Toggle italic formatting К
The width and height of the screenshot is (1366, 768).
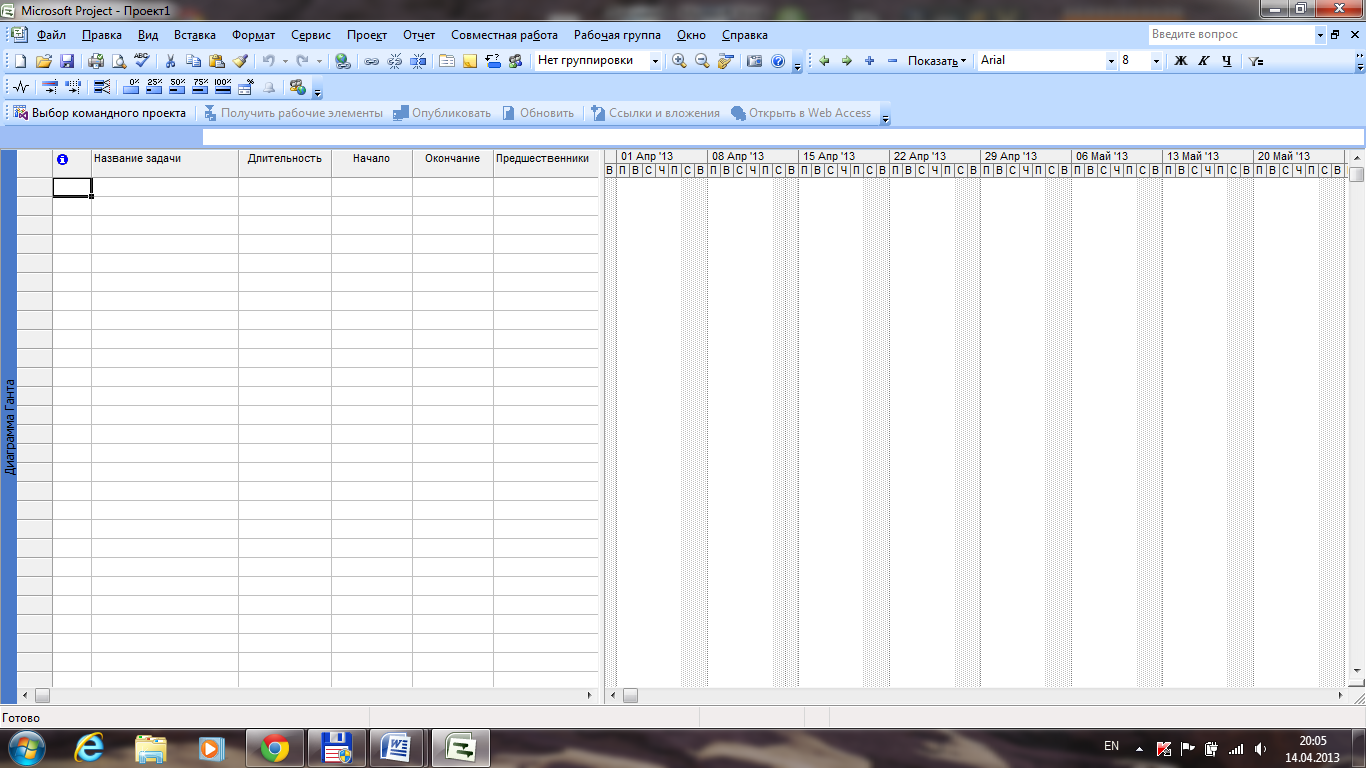[x=1203, y=61]
